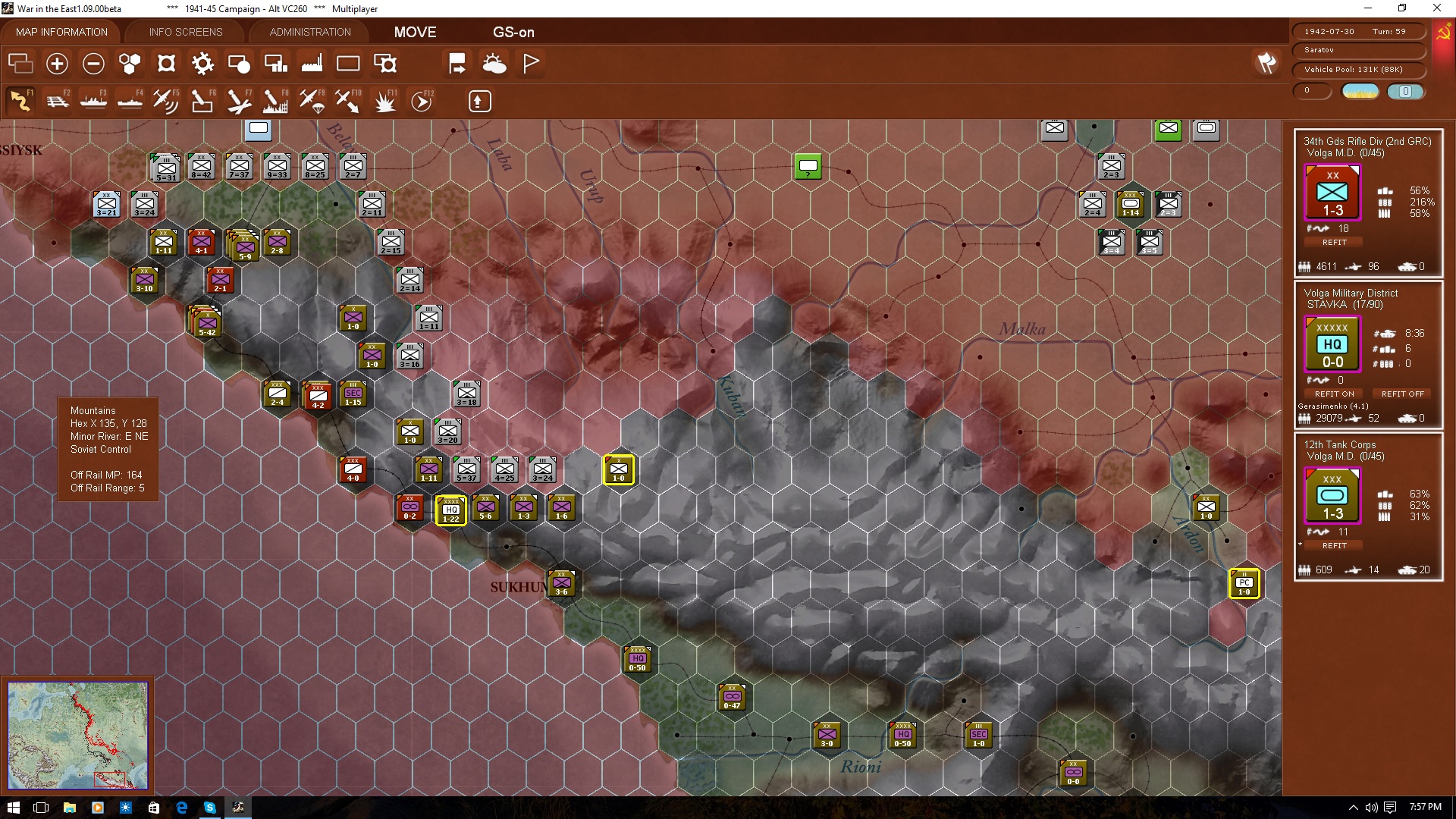Open File Explorer from taskbar
This screenshot has width=1456, height=819.
(x=69, y=808)
